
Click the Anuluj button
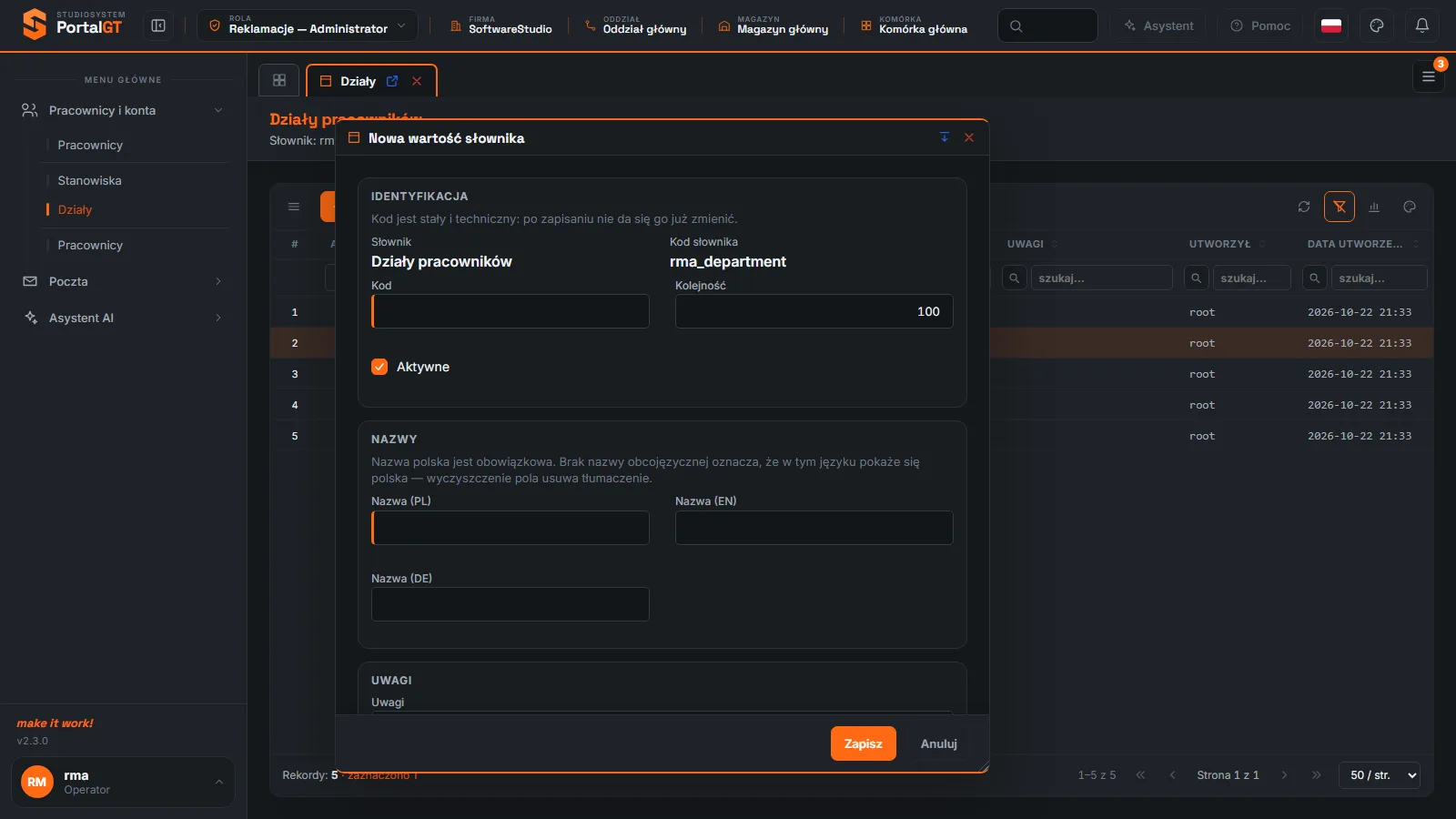tap(938, 743)
